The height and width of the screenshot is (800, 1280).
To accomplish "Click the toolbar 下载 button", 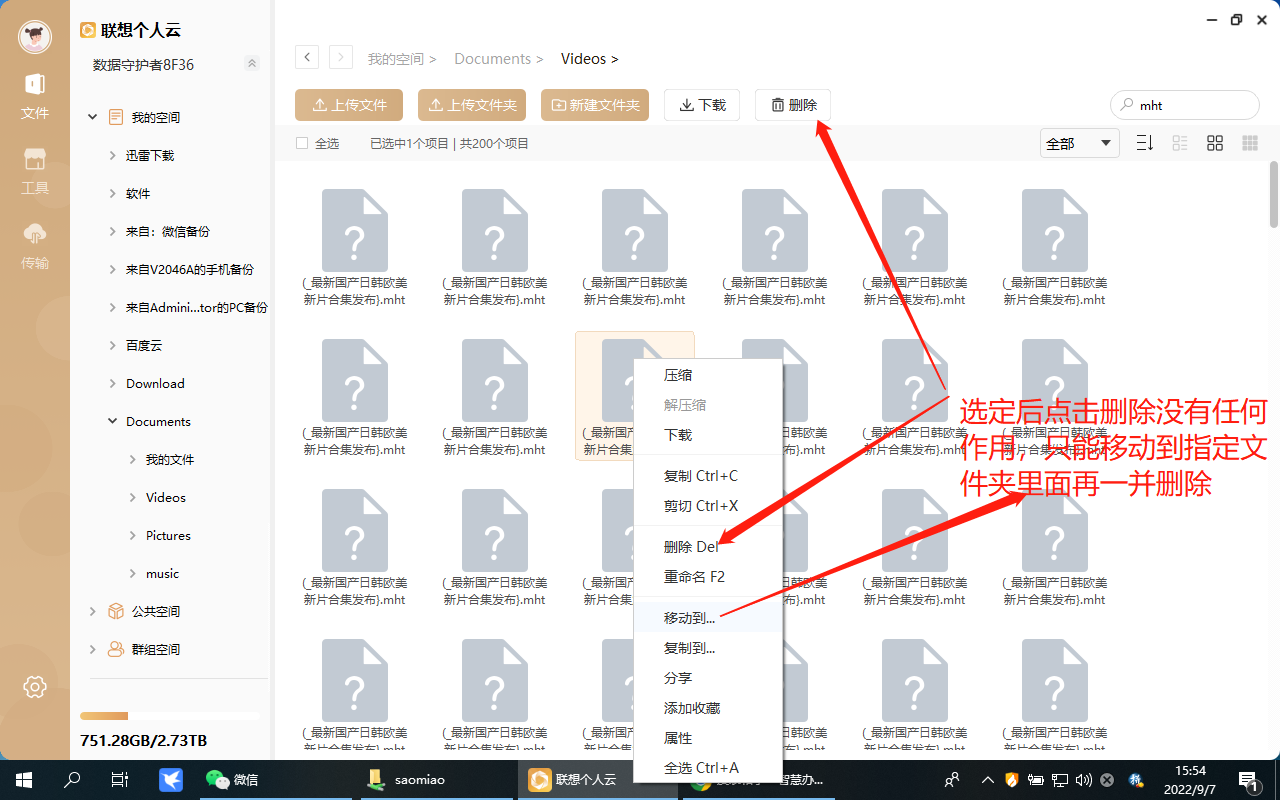I will pos(702,105).
